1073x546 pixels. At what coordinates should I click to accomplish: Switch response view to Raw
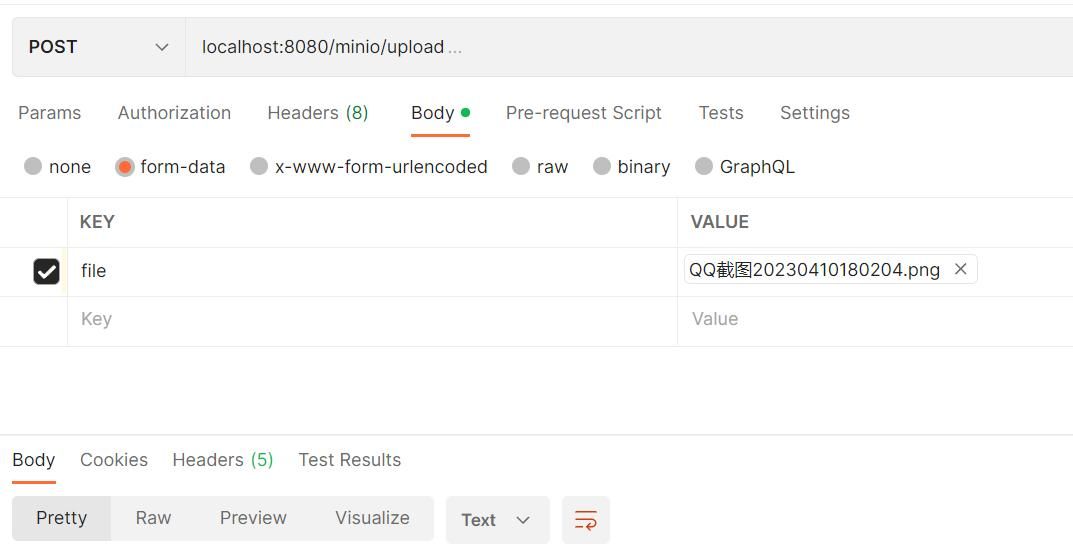point(153,518)
